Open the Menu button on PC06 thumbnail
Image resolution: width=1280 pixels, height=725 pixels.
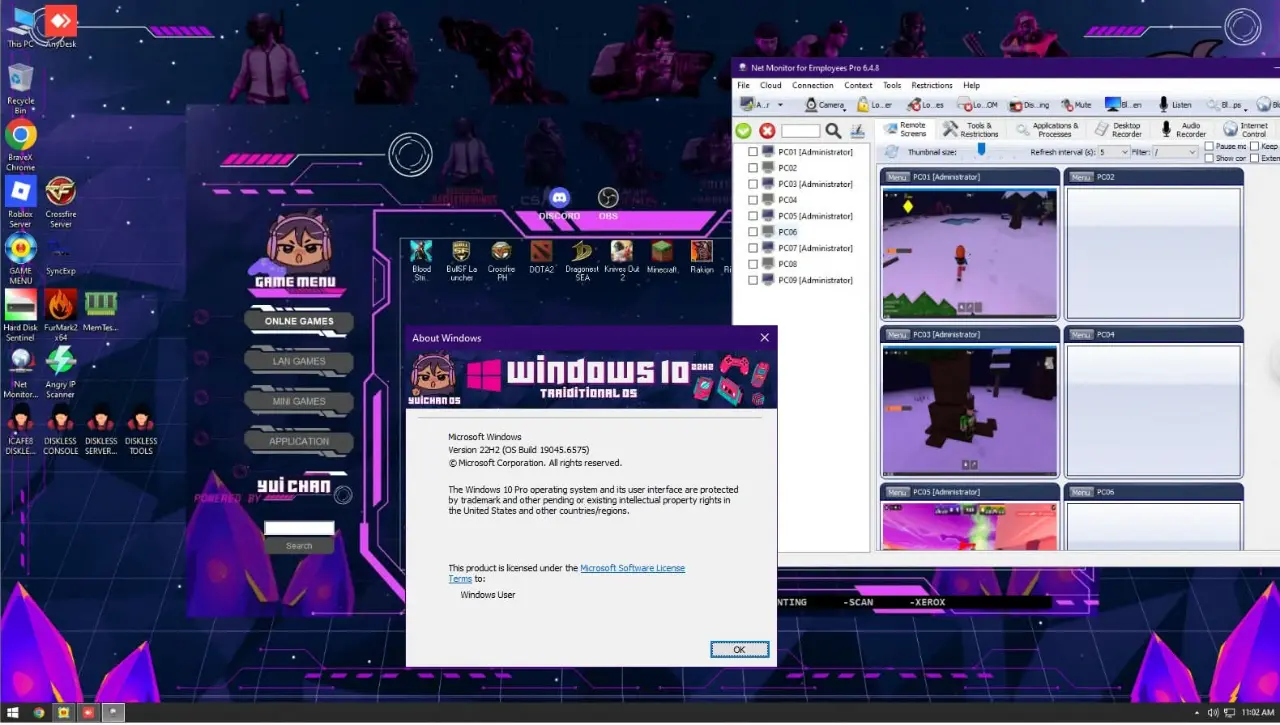1081,492
